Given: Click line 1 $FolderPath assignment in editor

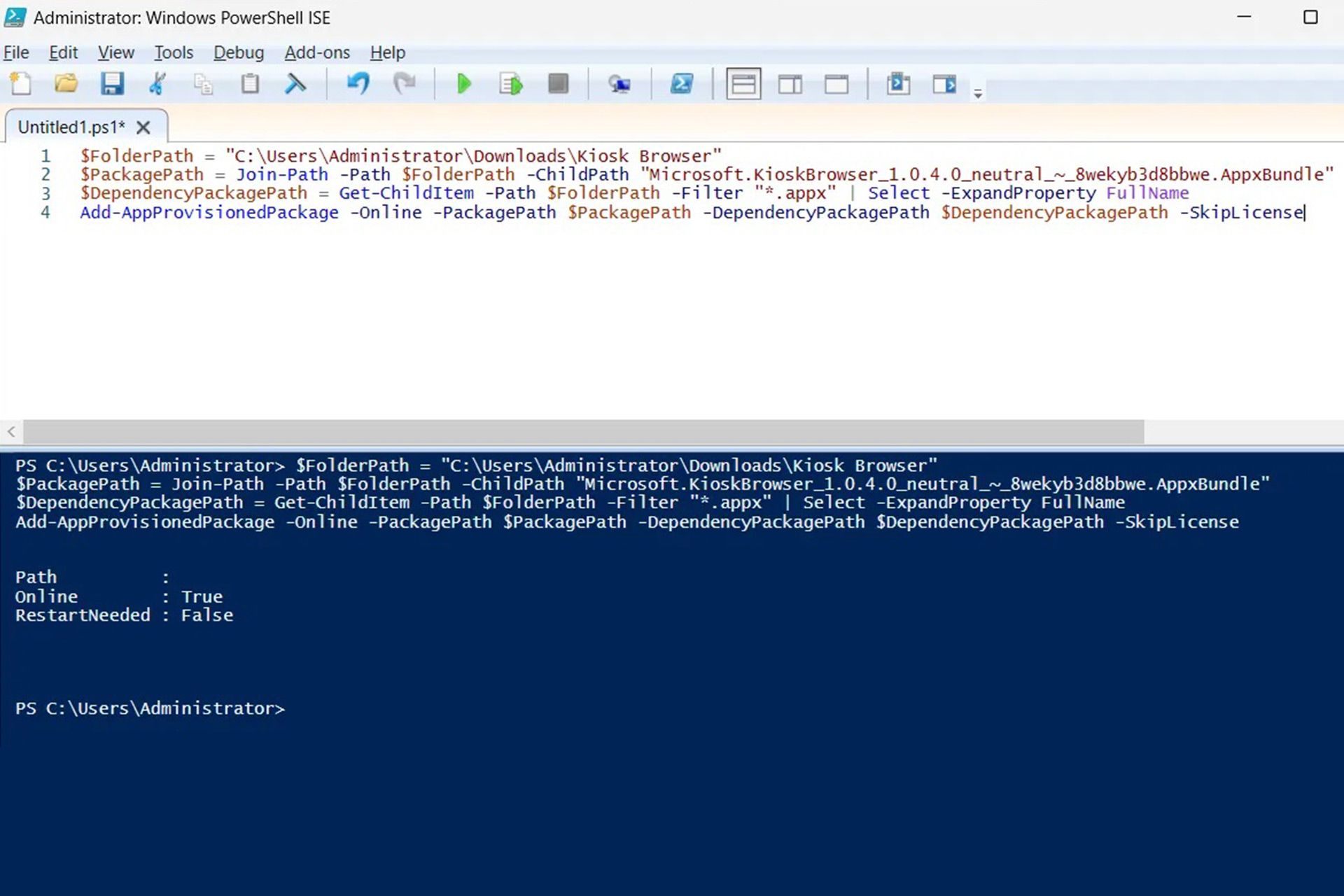Looking at the screenshot, I should click(x=400, y=155).
